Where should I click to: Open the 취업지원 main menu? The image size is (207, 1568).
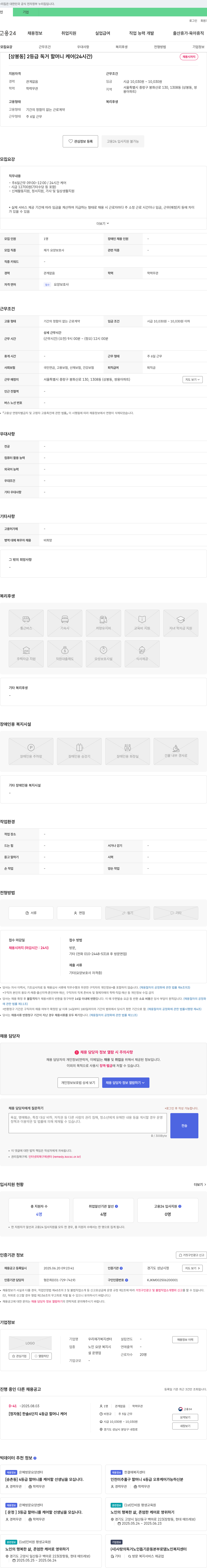pyautogui.click(x=69, y=33)
